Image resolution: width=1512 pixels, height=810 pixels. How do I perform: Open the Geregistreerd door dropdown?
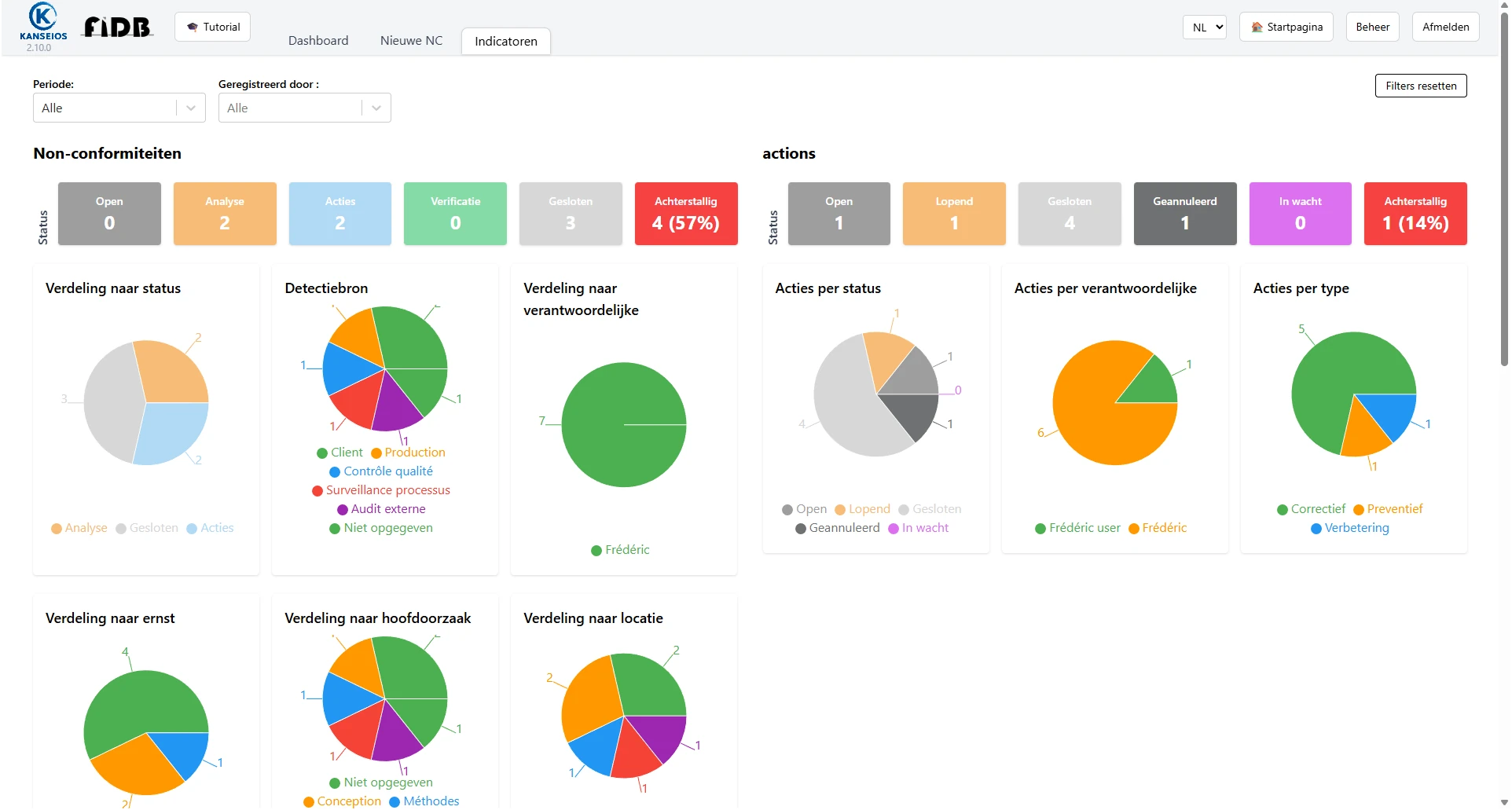pos(304,108)
